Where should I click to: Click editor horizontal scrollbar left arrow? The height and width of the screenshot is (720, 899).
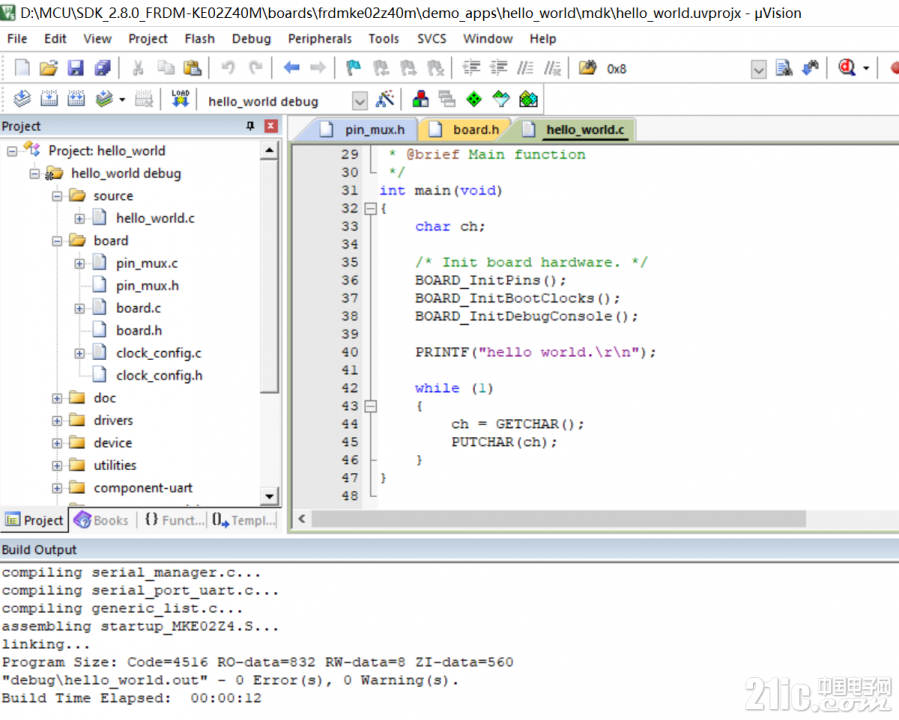(x=302, y=519)
